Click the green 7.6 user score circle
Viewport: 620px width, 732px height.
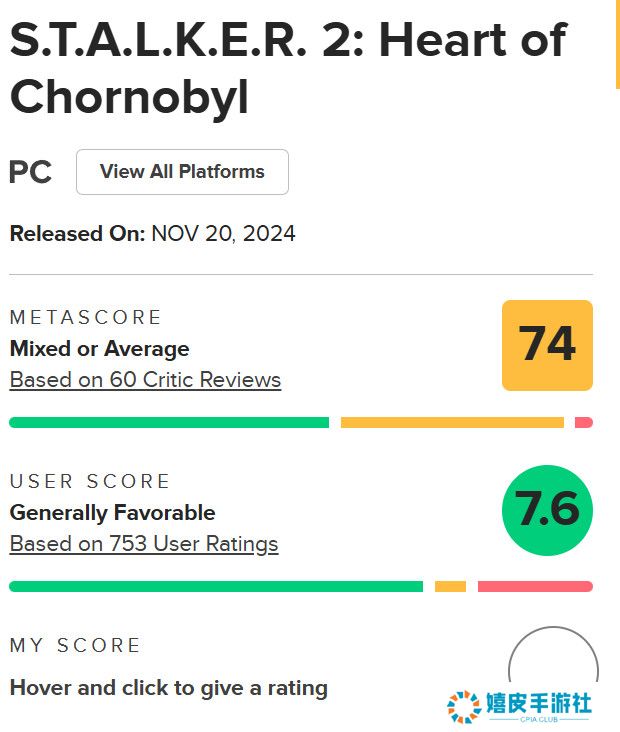click(547, 510)
